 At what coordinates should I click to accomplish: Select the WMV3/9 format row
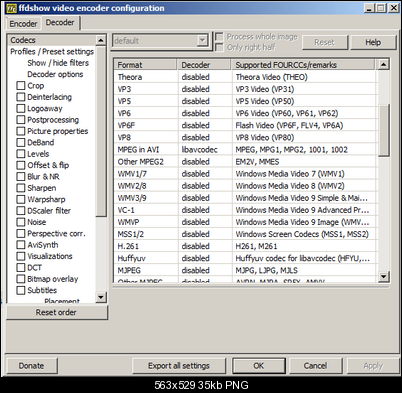(245, 198)
